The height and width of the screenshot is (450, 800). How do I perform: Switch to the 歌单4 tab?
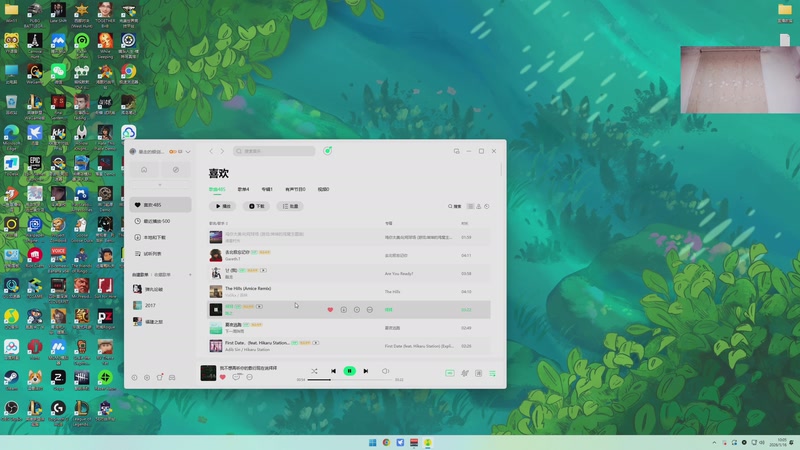(243, 189)
